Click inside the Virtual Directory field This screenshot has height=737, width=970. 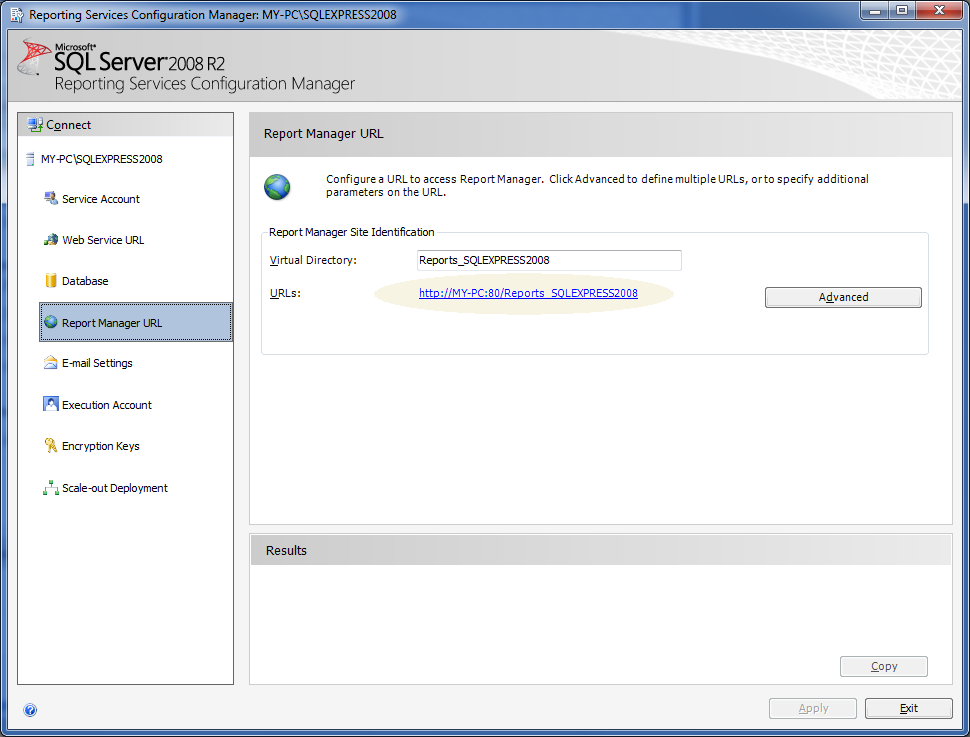[549, 261]
